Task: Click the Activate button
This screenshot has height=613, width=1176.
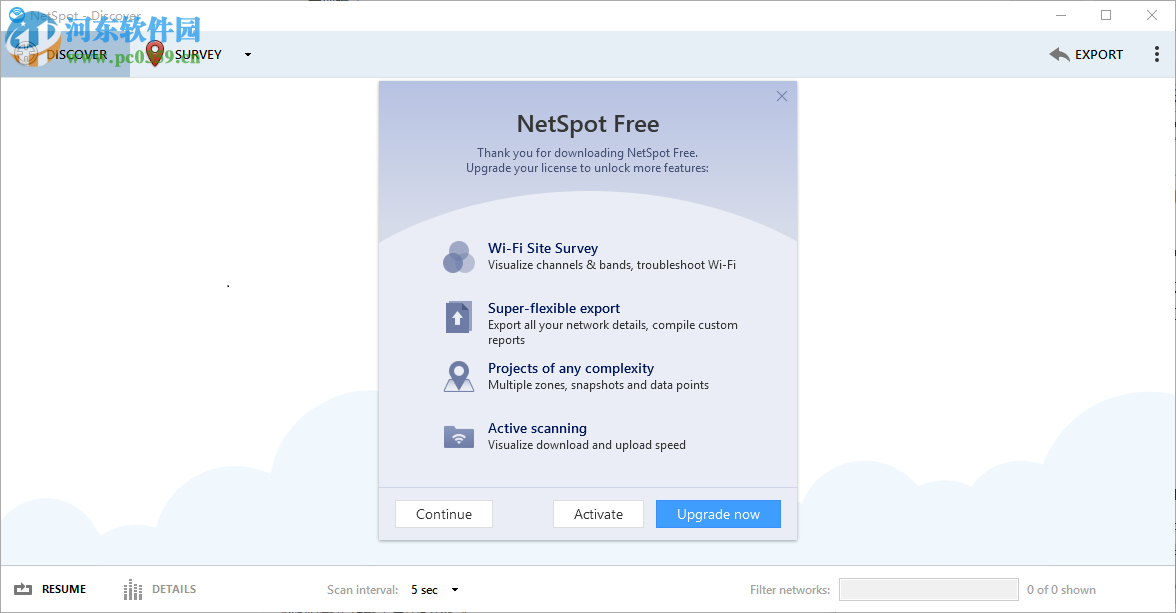Action: pyautogui.click(x=598, y=513)
